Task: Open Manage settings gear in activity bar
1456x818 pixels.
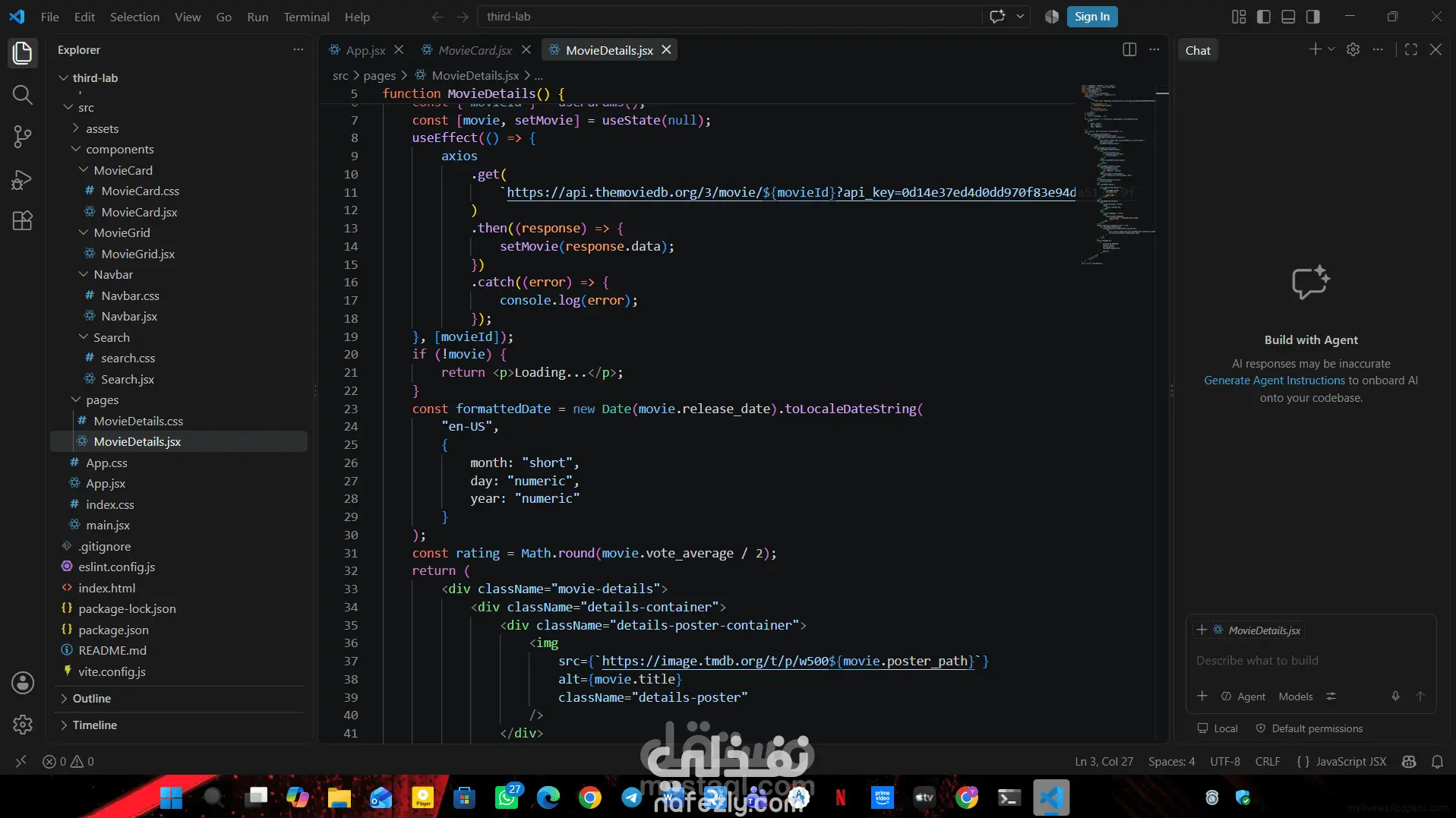Action: pyautogui.click(x=23, y=725)
